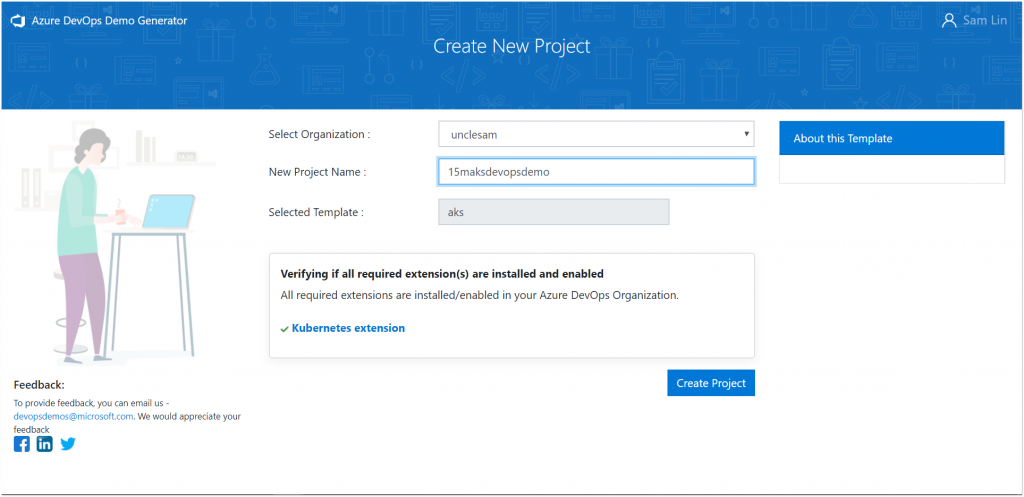This screenshot has height=497, width=1024.
Task: Click the New Project Name label
Action: tap(317, 172)
